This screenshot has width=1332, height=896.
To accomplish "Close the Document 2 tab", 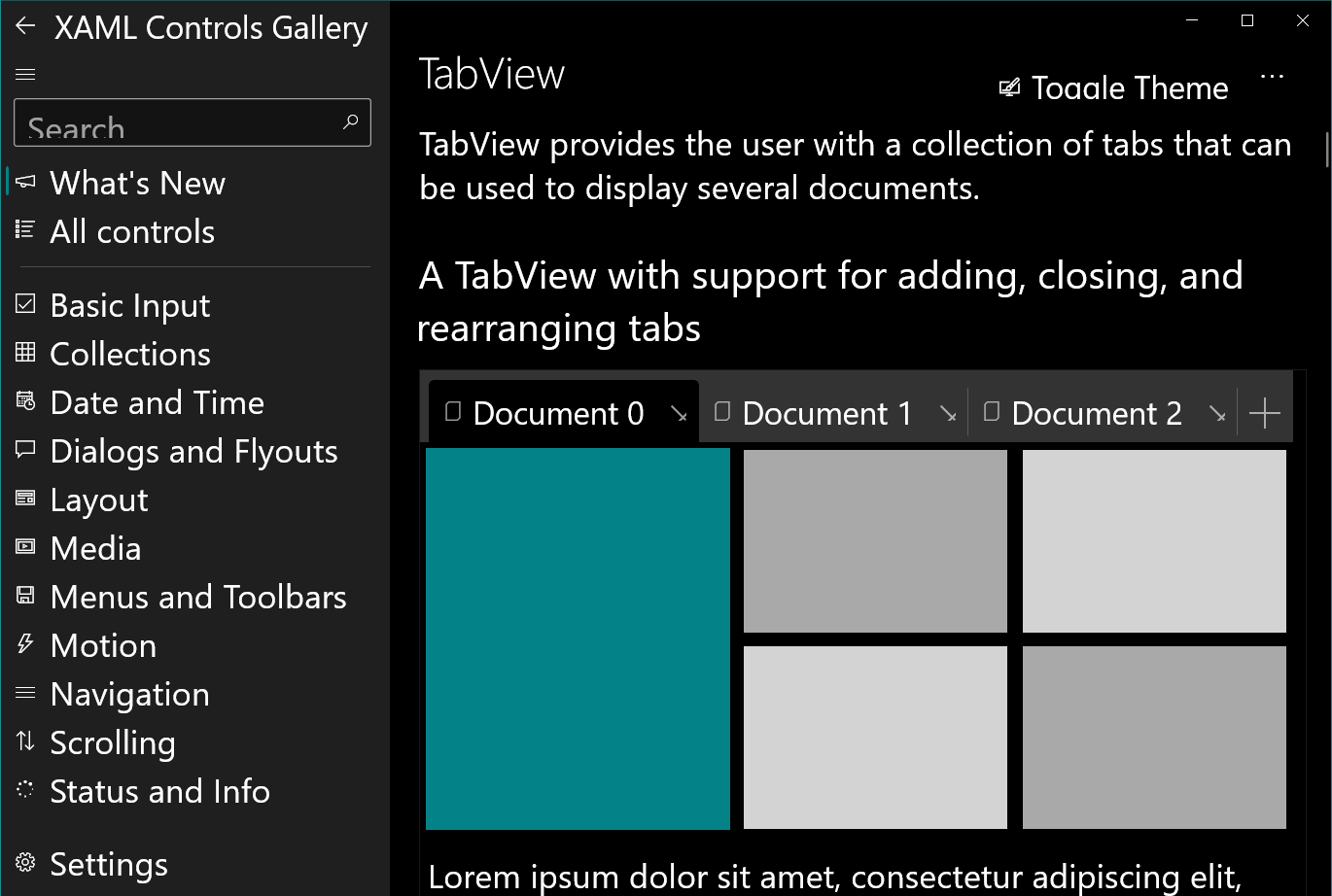I will pos(1218,414).
